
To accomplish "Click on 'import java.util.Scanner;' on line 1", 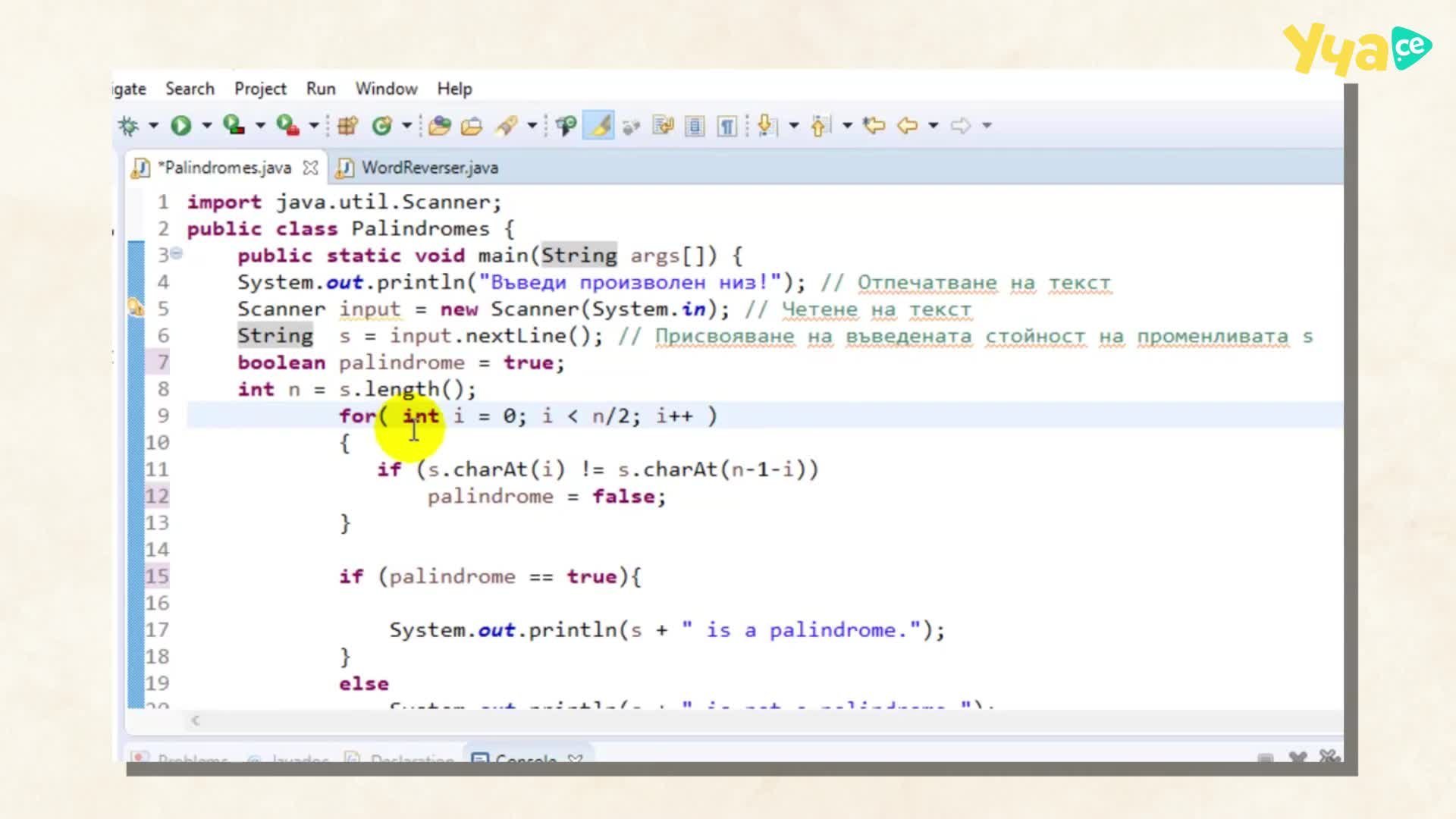I will tap(344, 202).
